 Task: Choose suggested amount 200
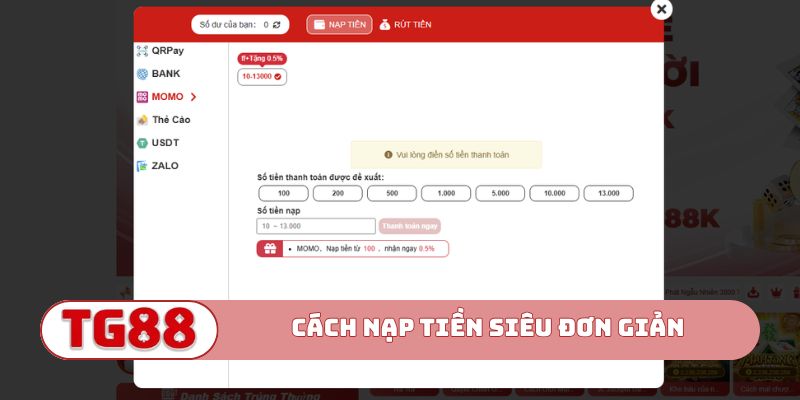pyautogui.click(x=338, y=193)
